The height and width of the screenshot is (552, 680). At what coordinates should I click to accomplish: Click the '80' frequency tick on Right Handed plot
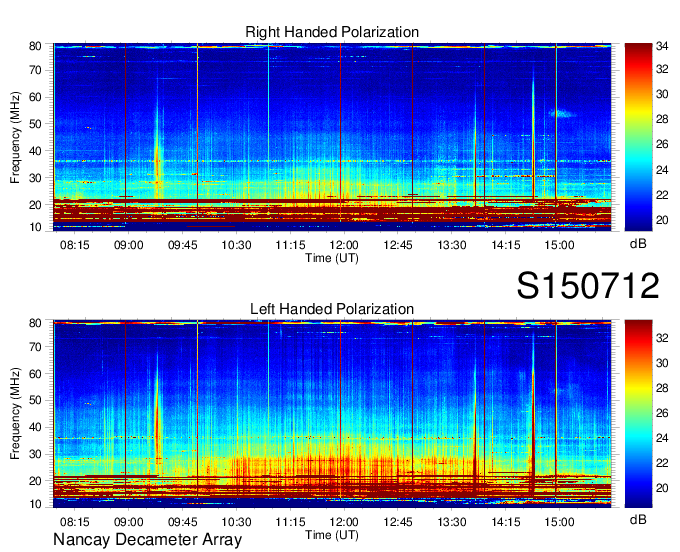click(x=35, y=46)
